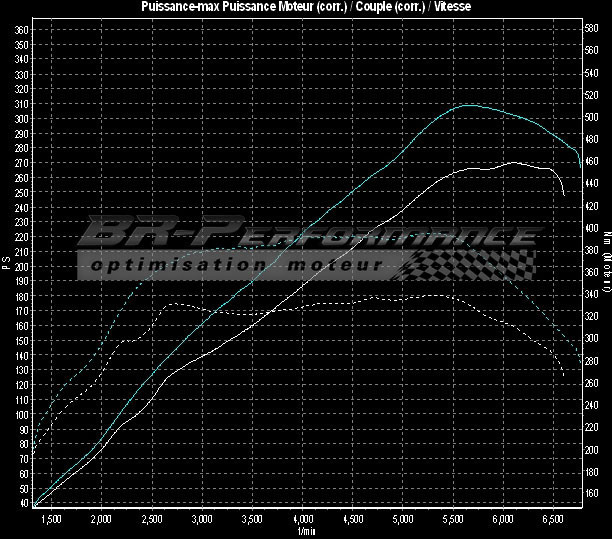Click the 'P S' left axis label
612x539 pixels.
(x=7, y=264)
